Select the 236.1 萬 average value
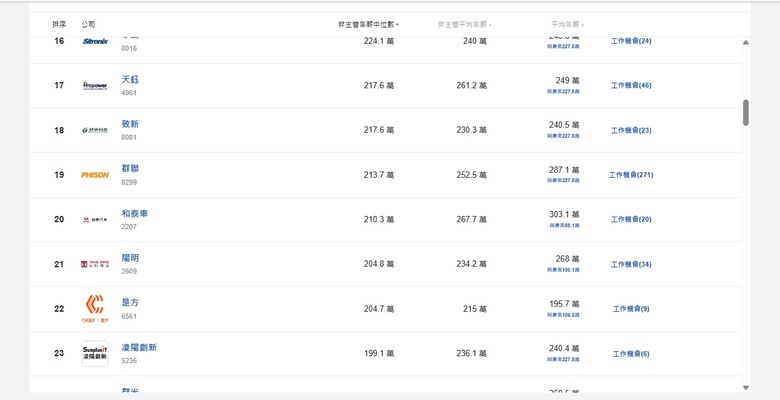Screen dimensions: 780x400 (x=472, y=353)
